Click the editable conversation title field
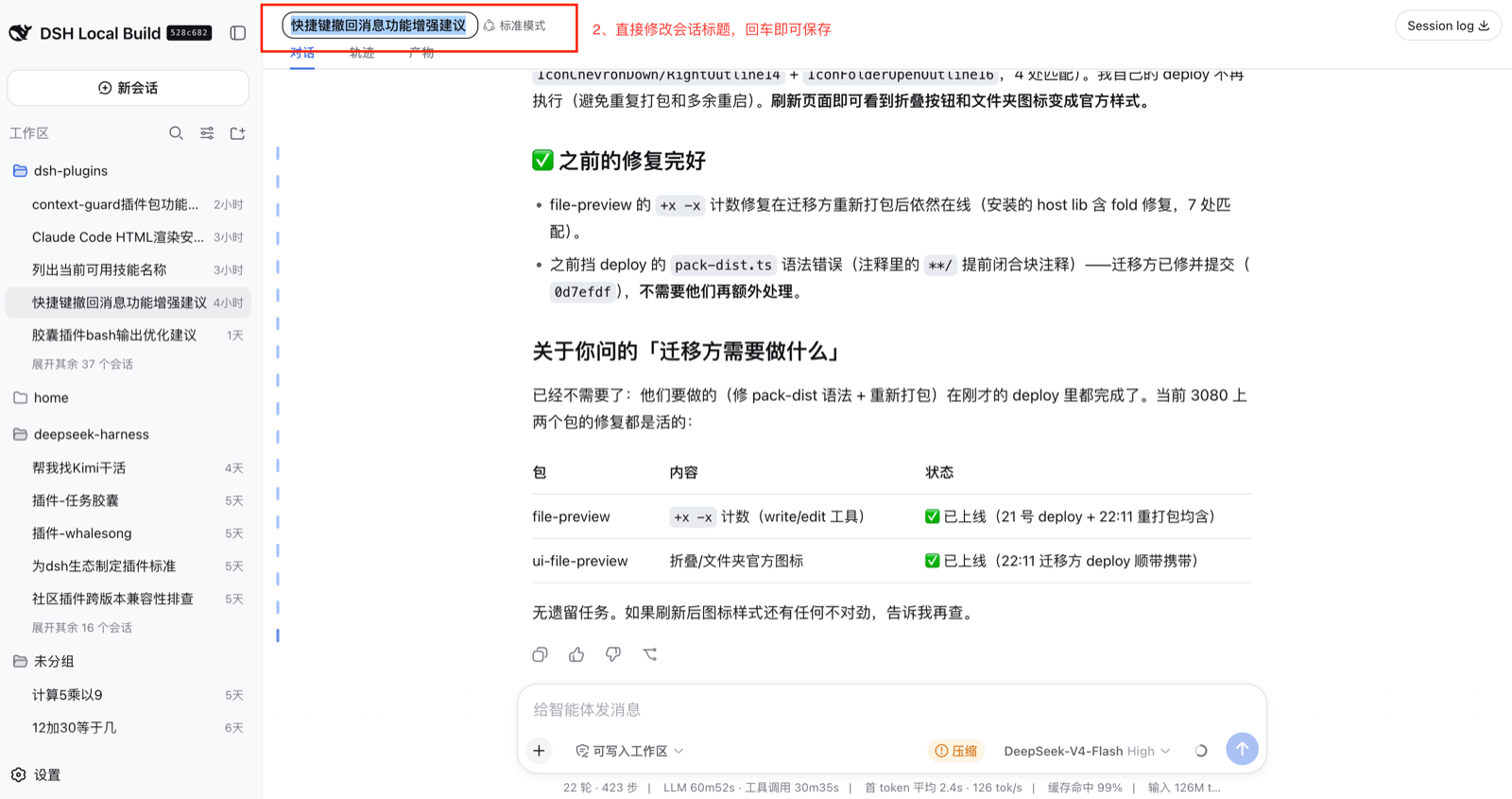This screenshot has height=799, width=1512. (379, 26)
